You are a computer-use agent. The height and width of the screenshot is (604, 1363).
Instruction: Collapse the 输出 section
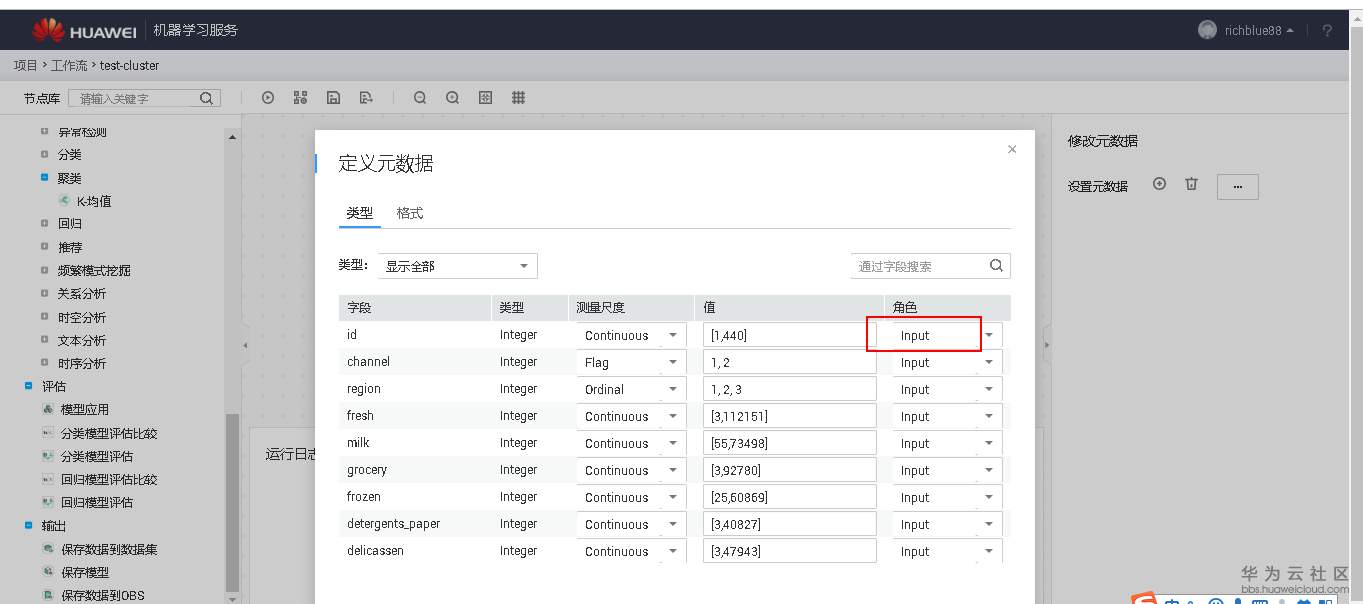click(x=29, y=525)
